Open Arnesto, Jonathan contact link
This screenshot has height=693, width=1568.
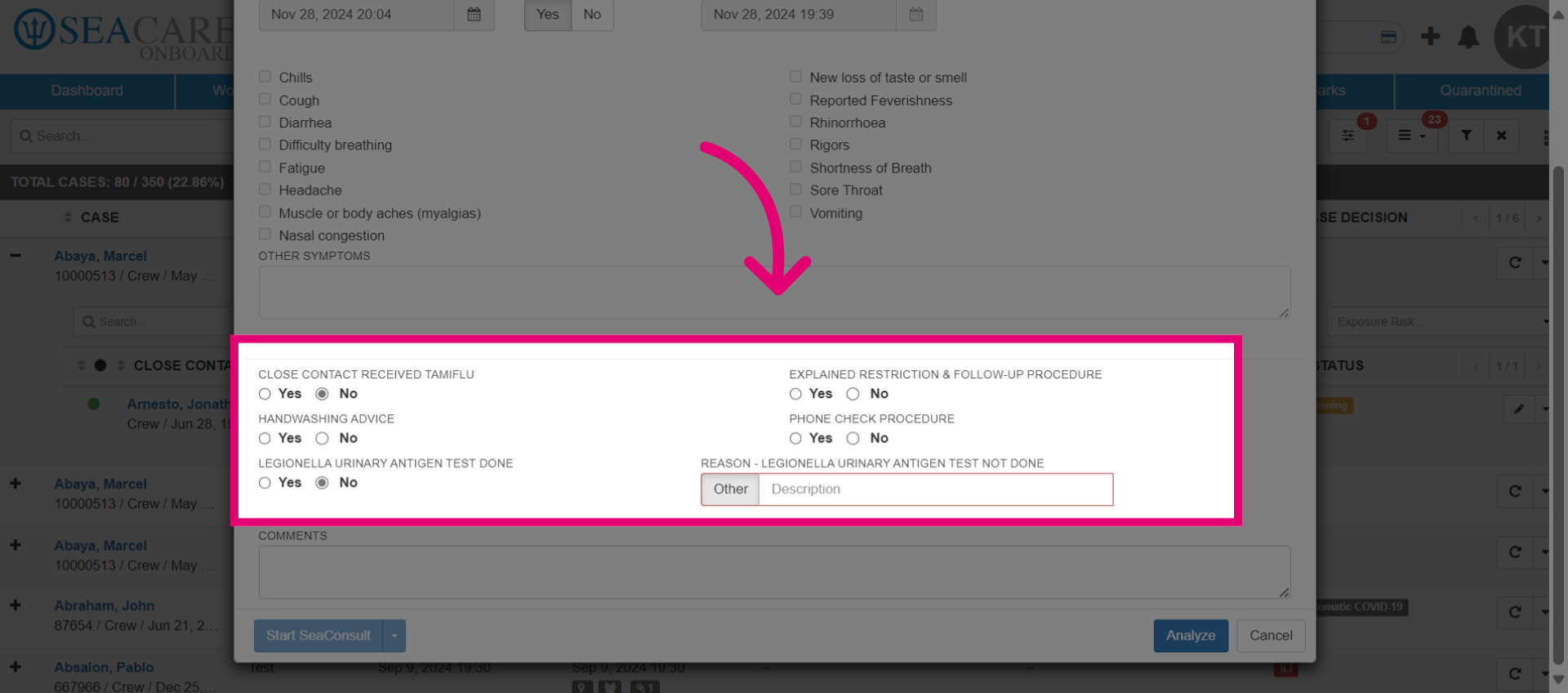point(179,404)
